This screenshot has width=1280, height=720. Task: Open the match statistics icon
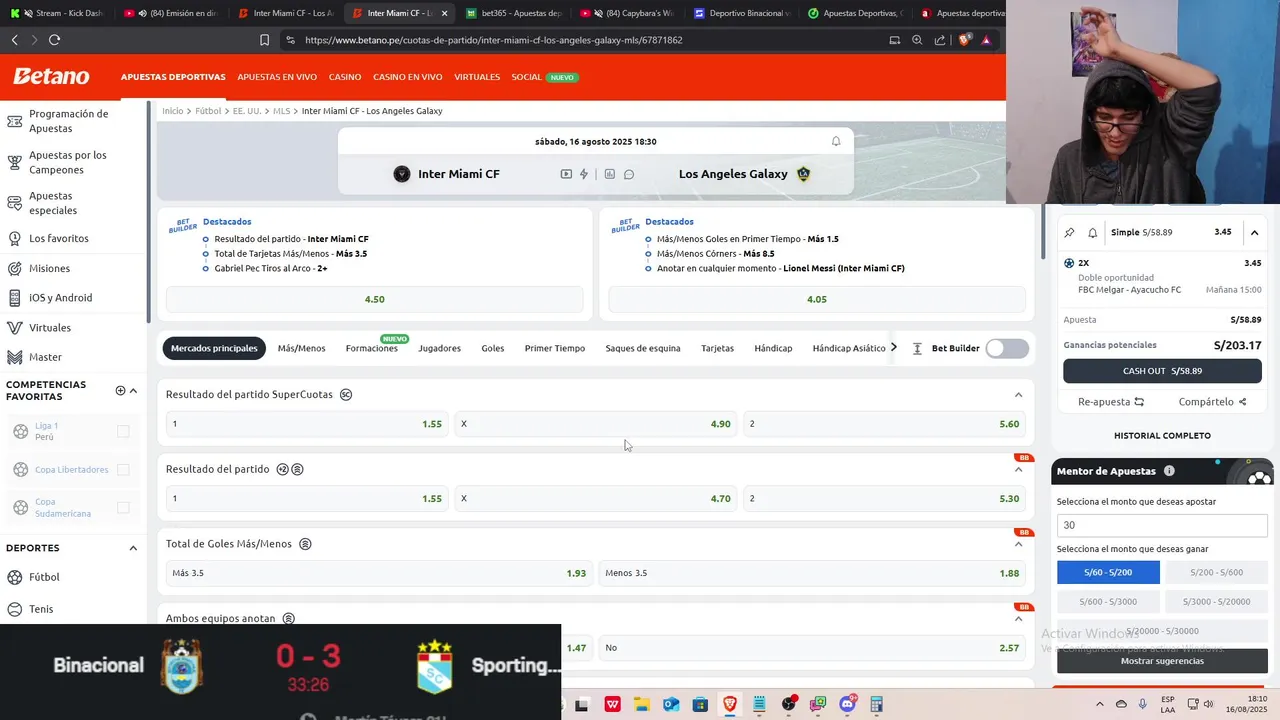point(609,174)
